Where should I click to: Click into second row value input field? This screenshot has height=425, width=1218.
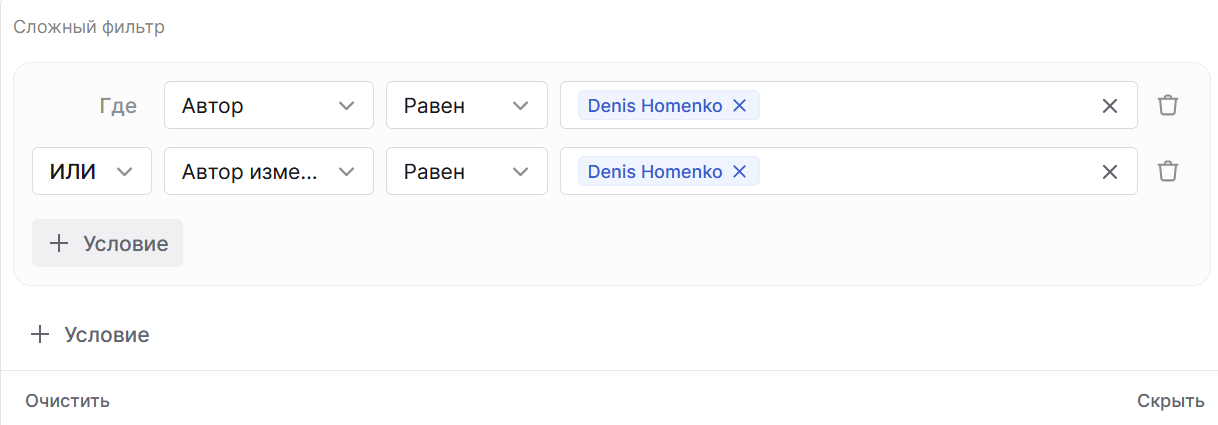coord(920,172)
